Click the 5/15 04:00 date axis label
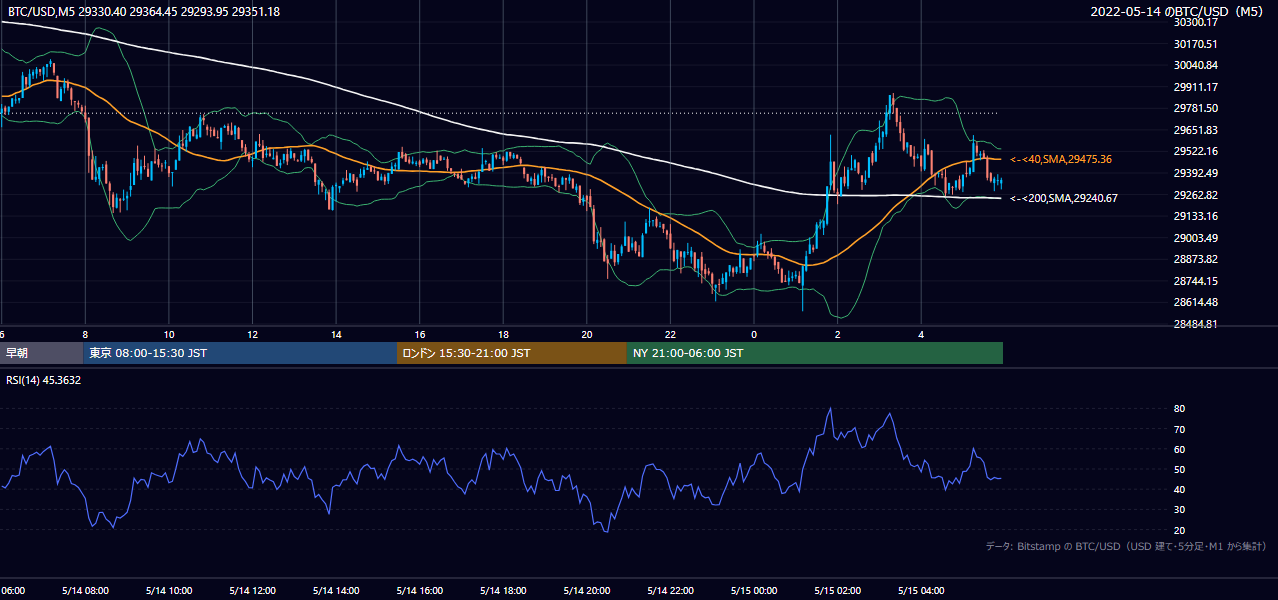Image resolution: width=1278 pixels, height=600 pixels. [x=921, y=590]
